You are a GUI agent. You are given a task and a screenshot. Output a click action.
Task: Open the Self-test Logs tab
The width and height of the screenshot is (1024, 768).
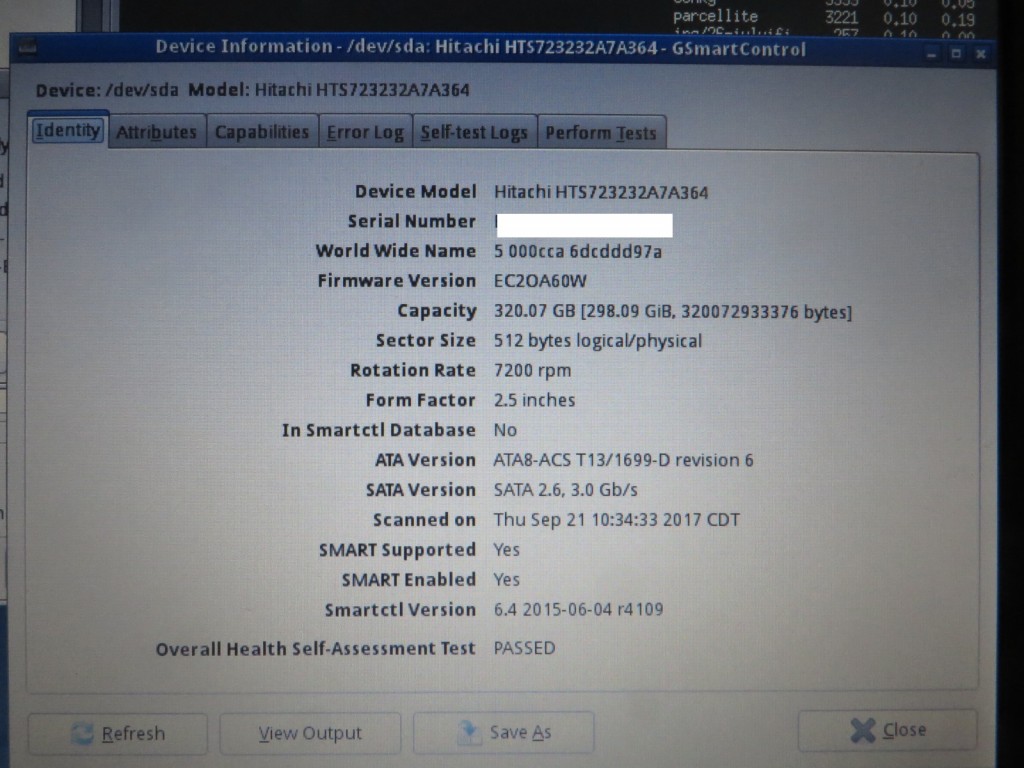point(474,133)
